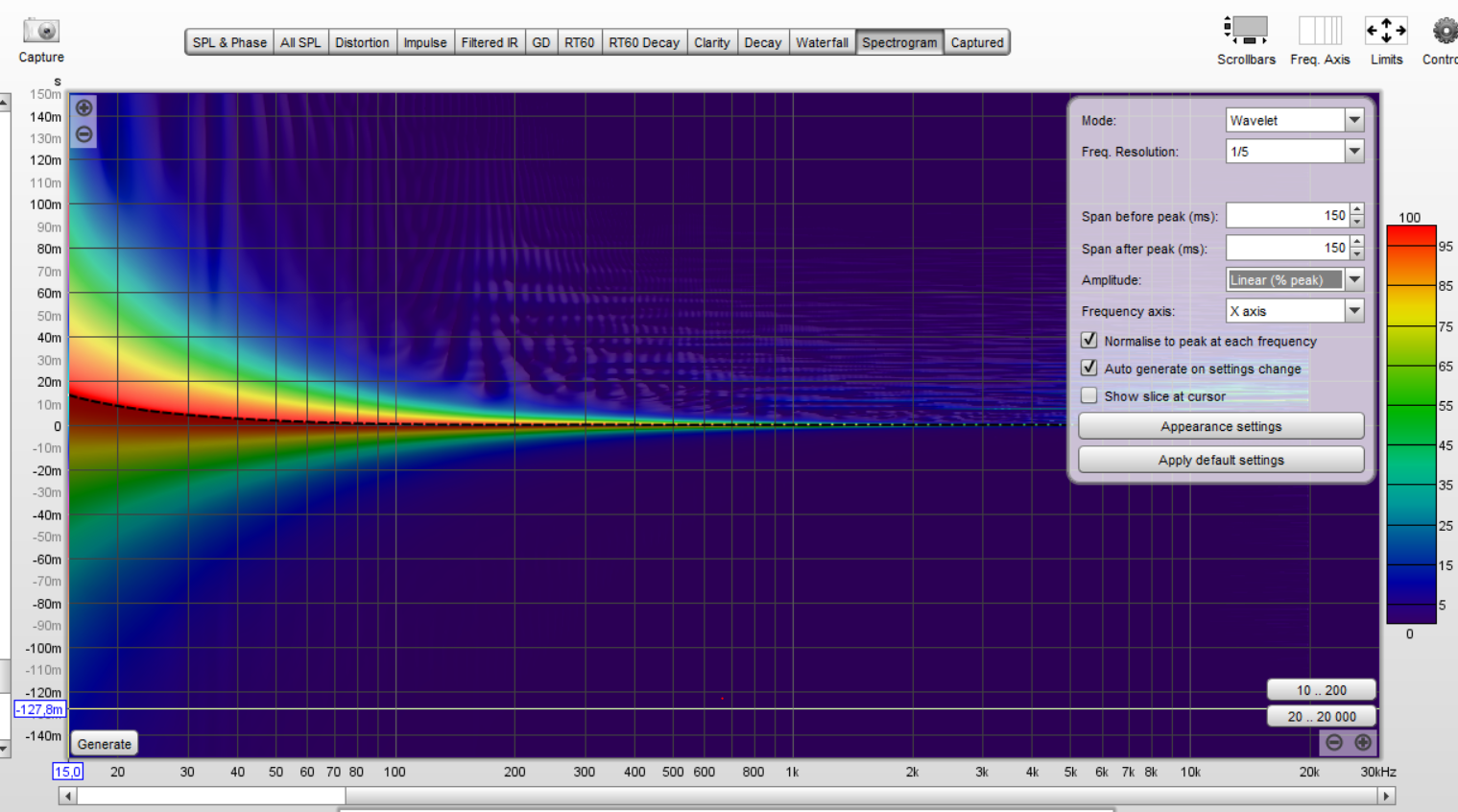Open the RT60 Decay tab

click(x=644, y=42)
